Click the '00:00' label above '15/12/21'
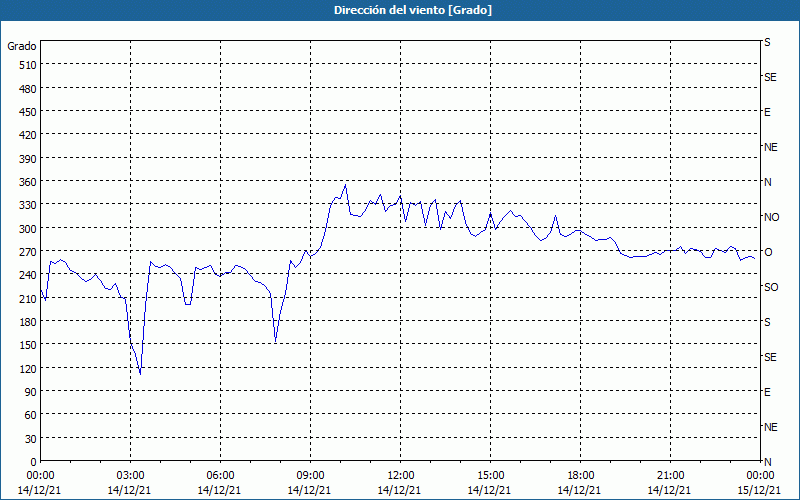The height and width of the screenshot is (500, 800). click(x=760, y=476)
